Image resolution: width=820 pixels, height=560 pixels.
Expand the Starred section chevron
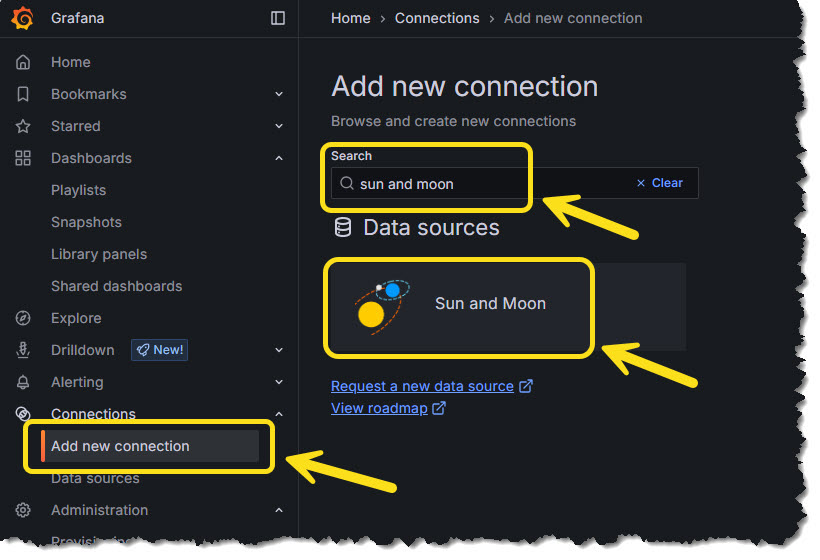[279, 126]
